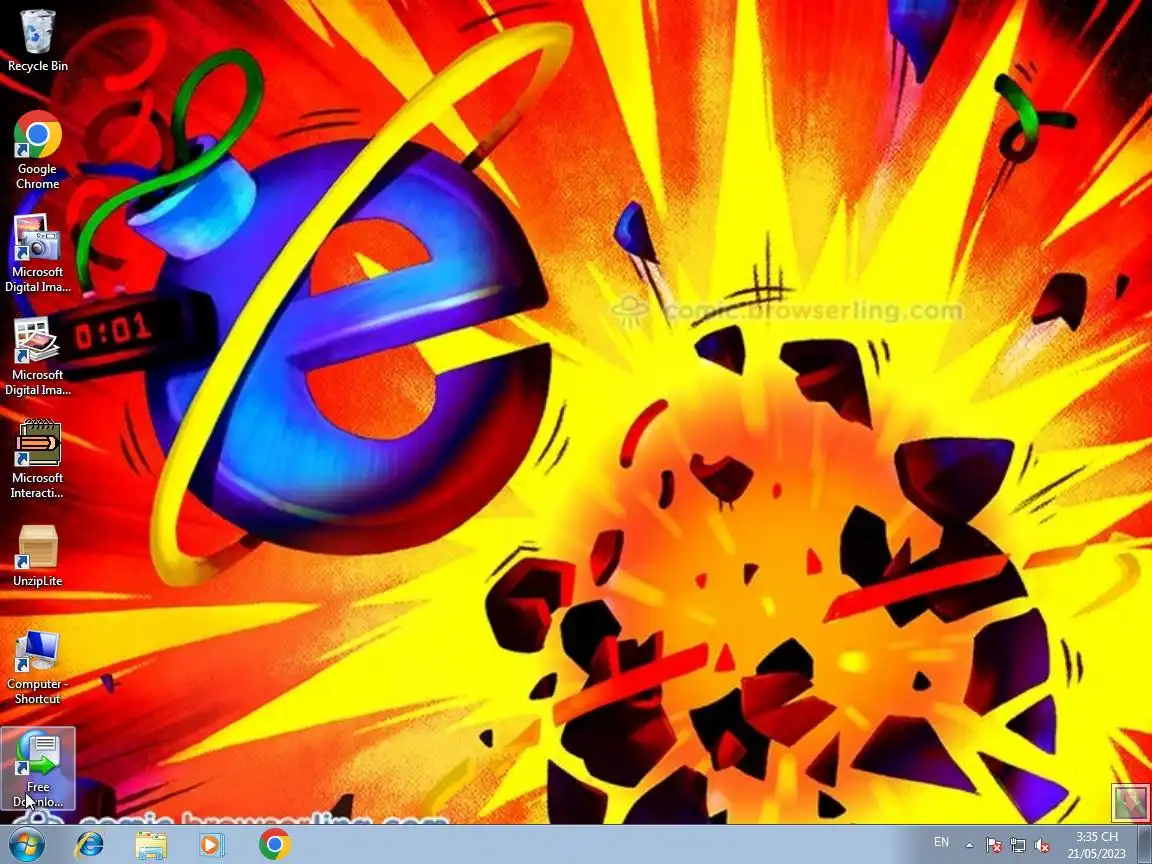Click the gadget thumbnail in the bottom-right corner of the desktop
The width and height of the screenshot is (1152, 864).
1129,802
